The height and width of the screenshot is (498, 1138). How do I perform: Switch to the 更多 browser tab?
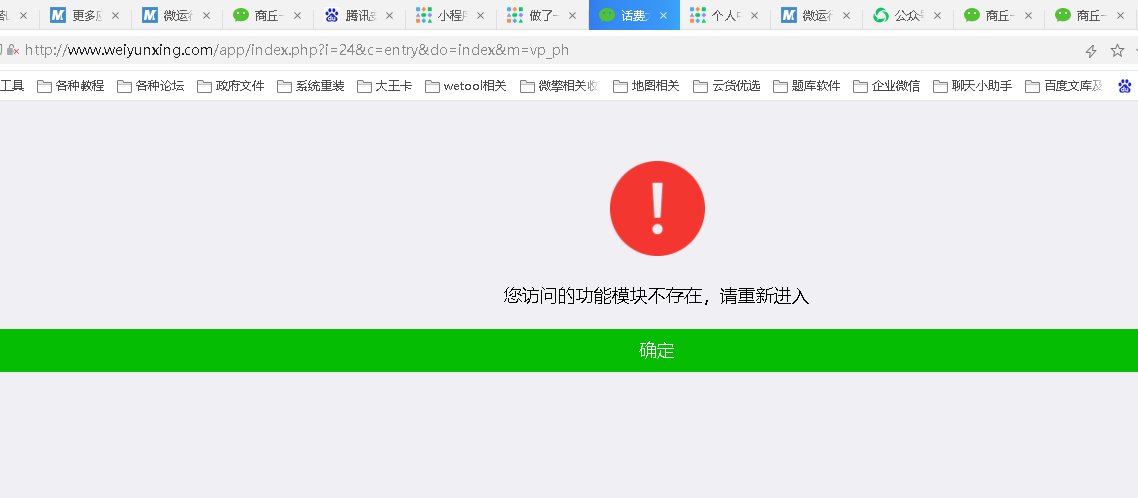coord(85,15)
